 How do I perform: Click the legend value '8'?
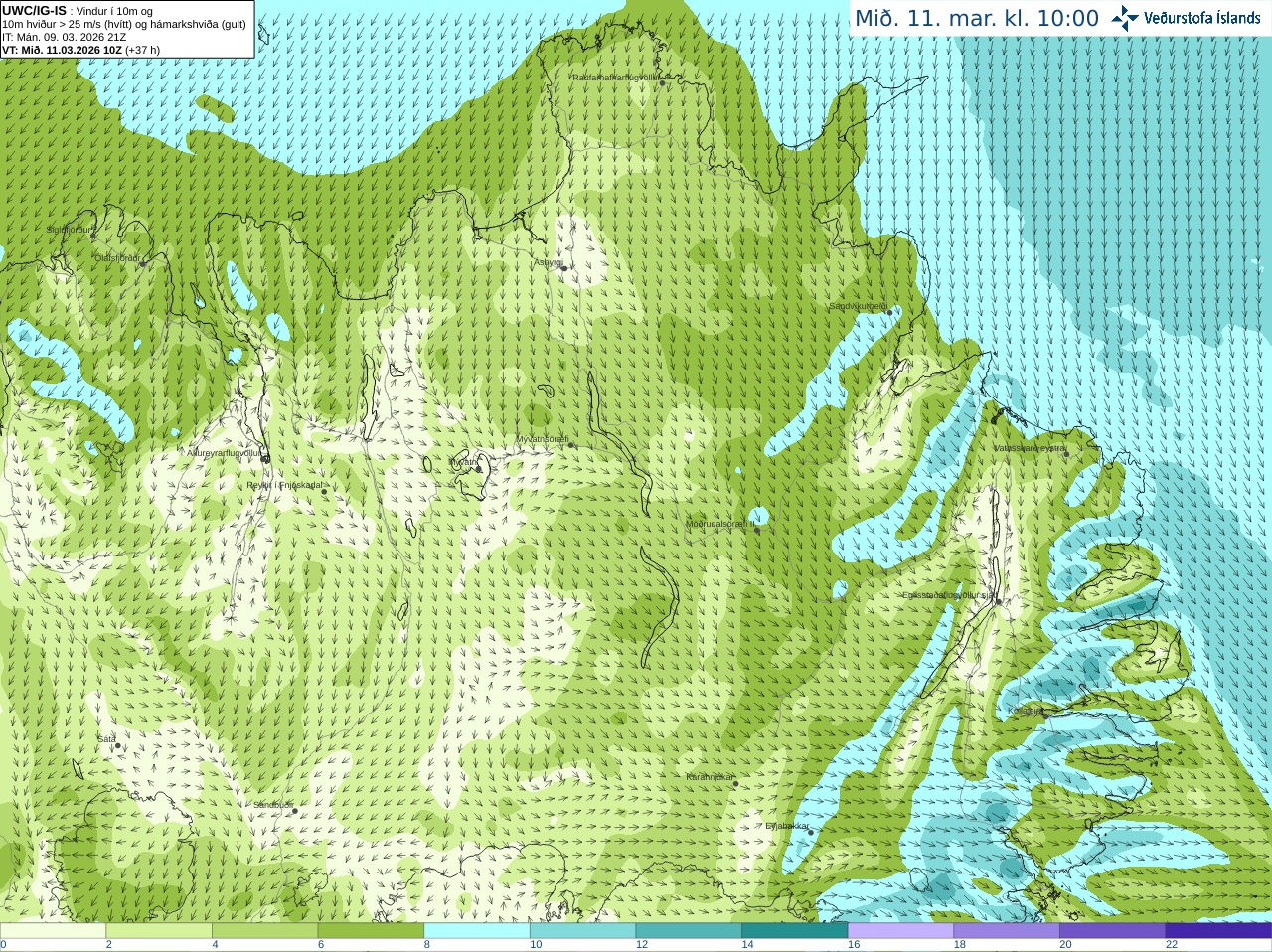point(427,944)
